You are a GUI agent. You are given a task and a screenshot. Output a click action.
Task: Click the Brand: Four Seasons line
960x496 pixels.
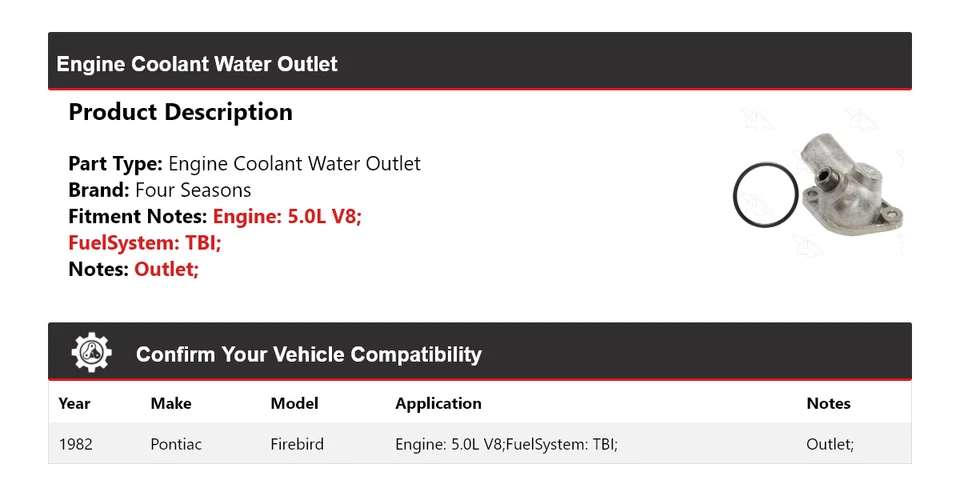160,190
